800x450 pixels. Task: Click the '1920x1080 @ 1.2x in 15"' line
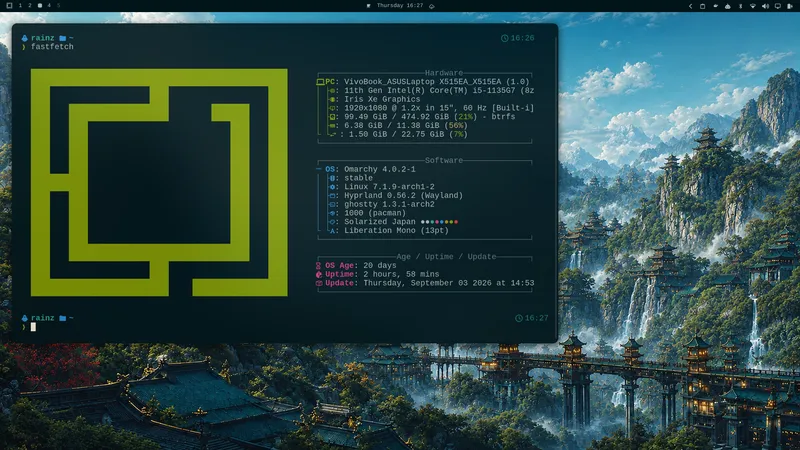click(439, 108)
